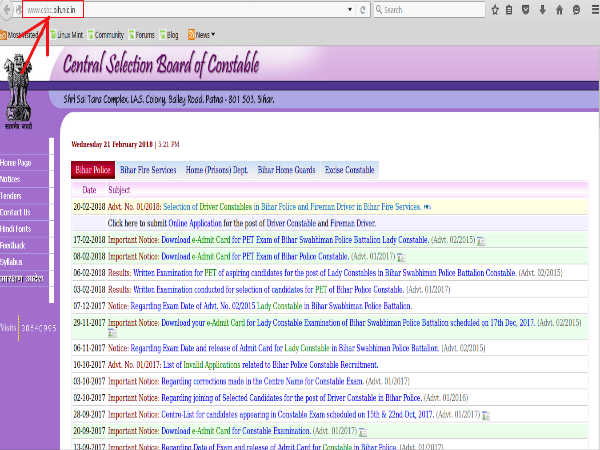This screenshot has width=600, height=450.
Task: Click the national emblem logo
Action: tap(18, 91)
